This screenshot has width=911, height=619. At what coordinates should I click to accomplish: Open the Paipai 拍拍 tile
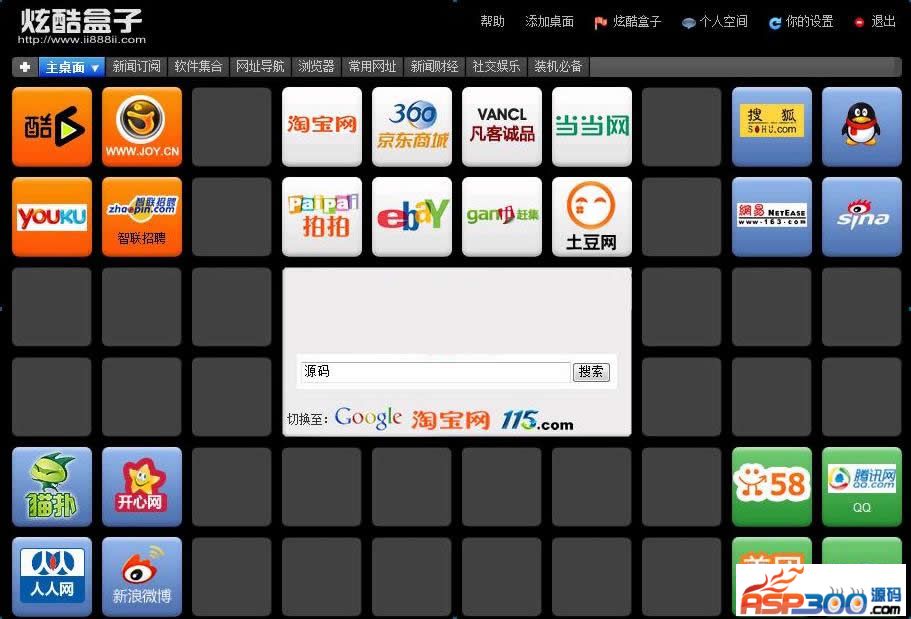[322, 217]
